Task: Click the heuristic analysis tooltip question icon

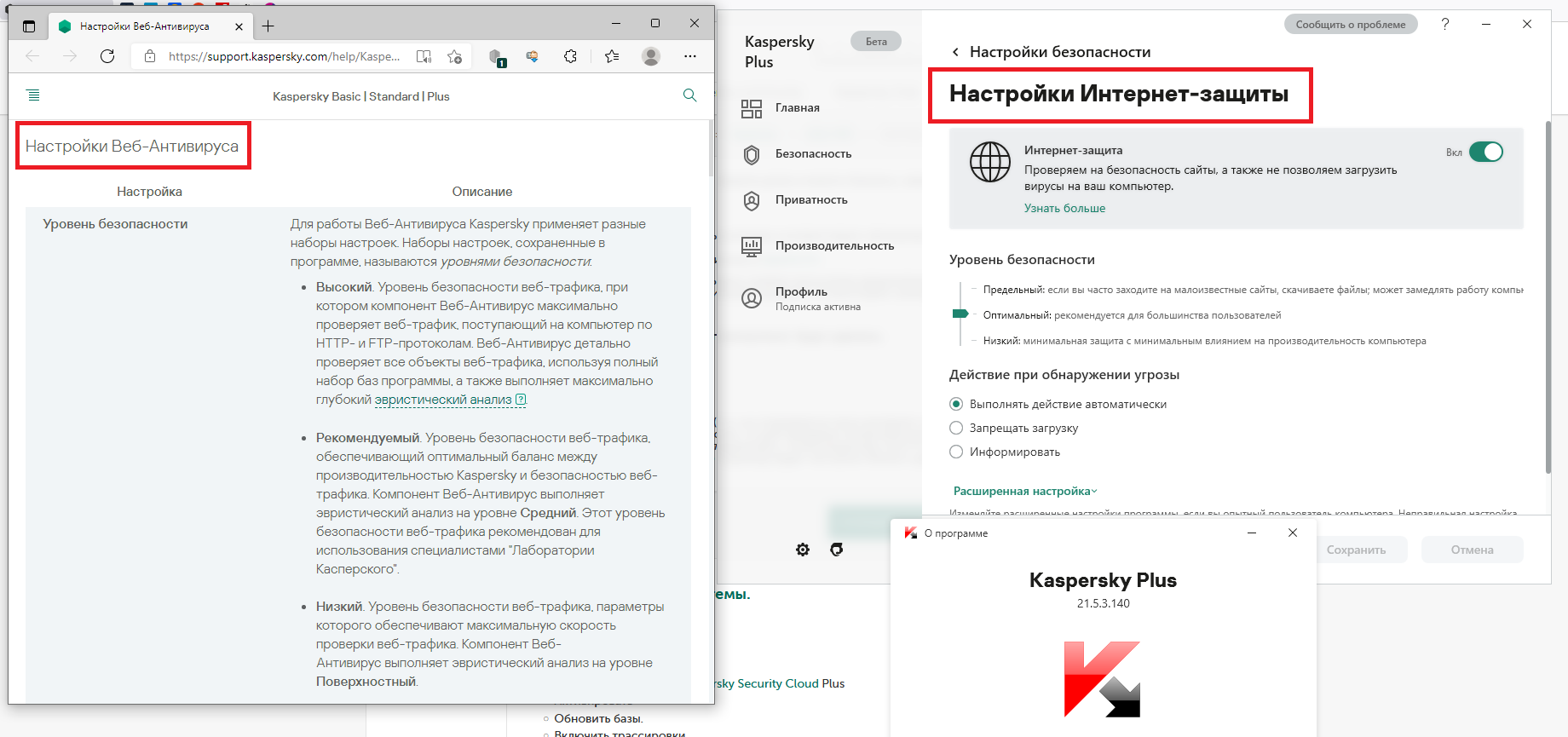Action: (522, 400)
